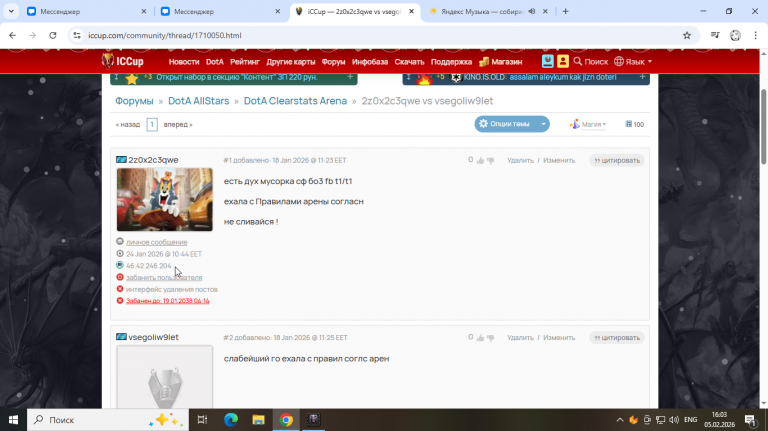Viewport: 768px width, 431px height.
Task: Go back to previous page
Action: click(12, 35)
